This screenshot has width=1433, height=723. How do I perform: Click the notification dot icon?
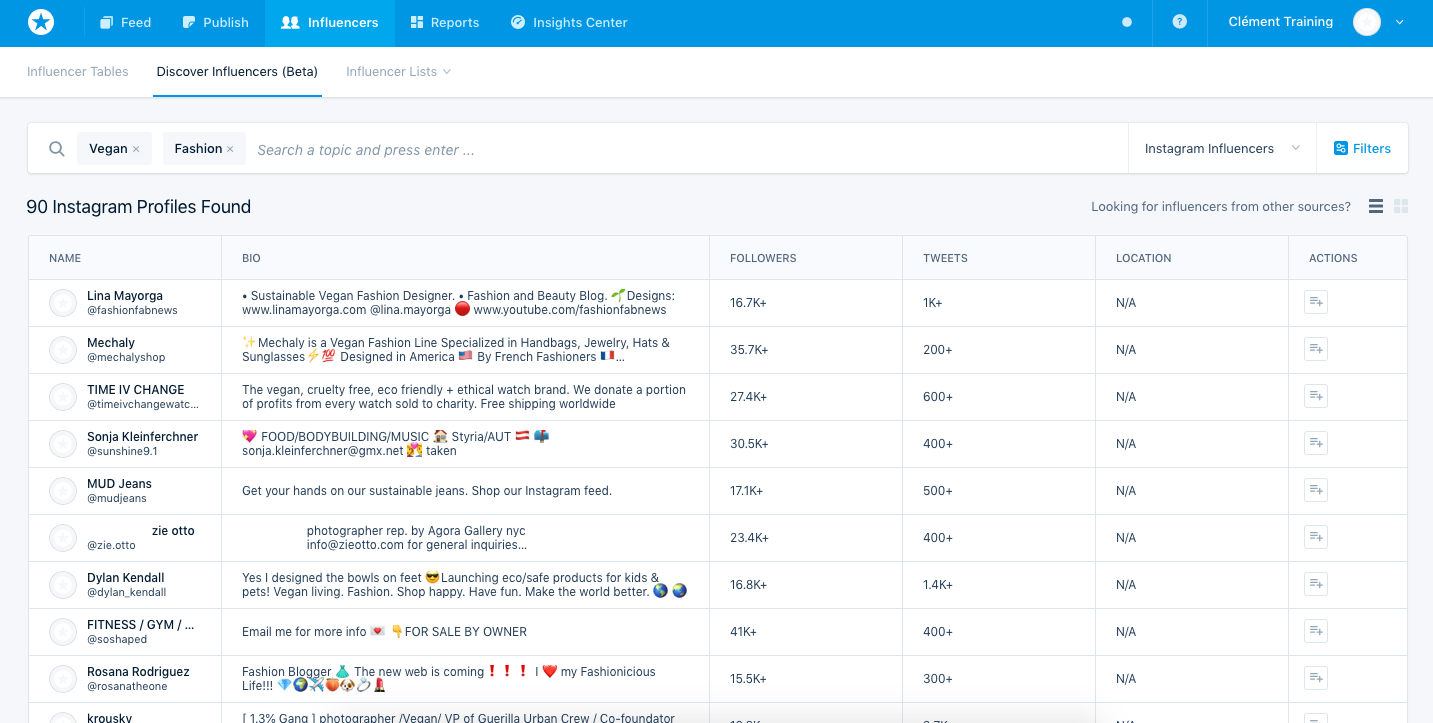(x=1127, y=22)
